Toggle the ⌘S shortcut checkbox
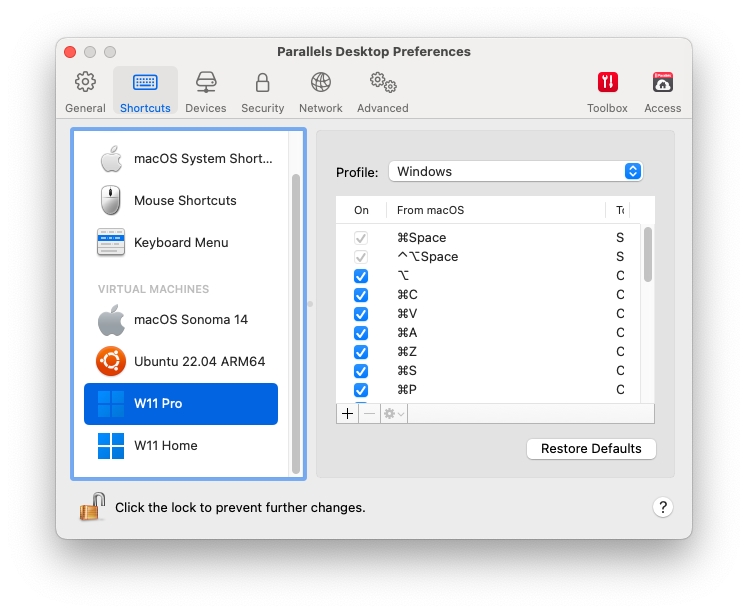 click(361, 371)
